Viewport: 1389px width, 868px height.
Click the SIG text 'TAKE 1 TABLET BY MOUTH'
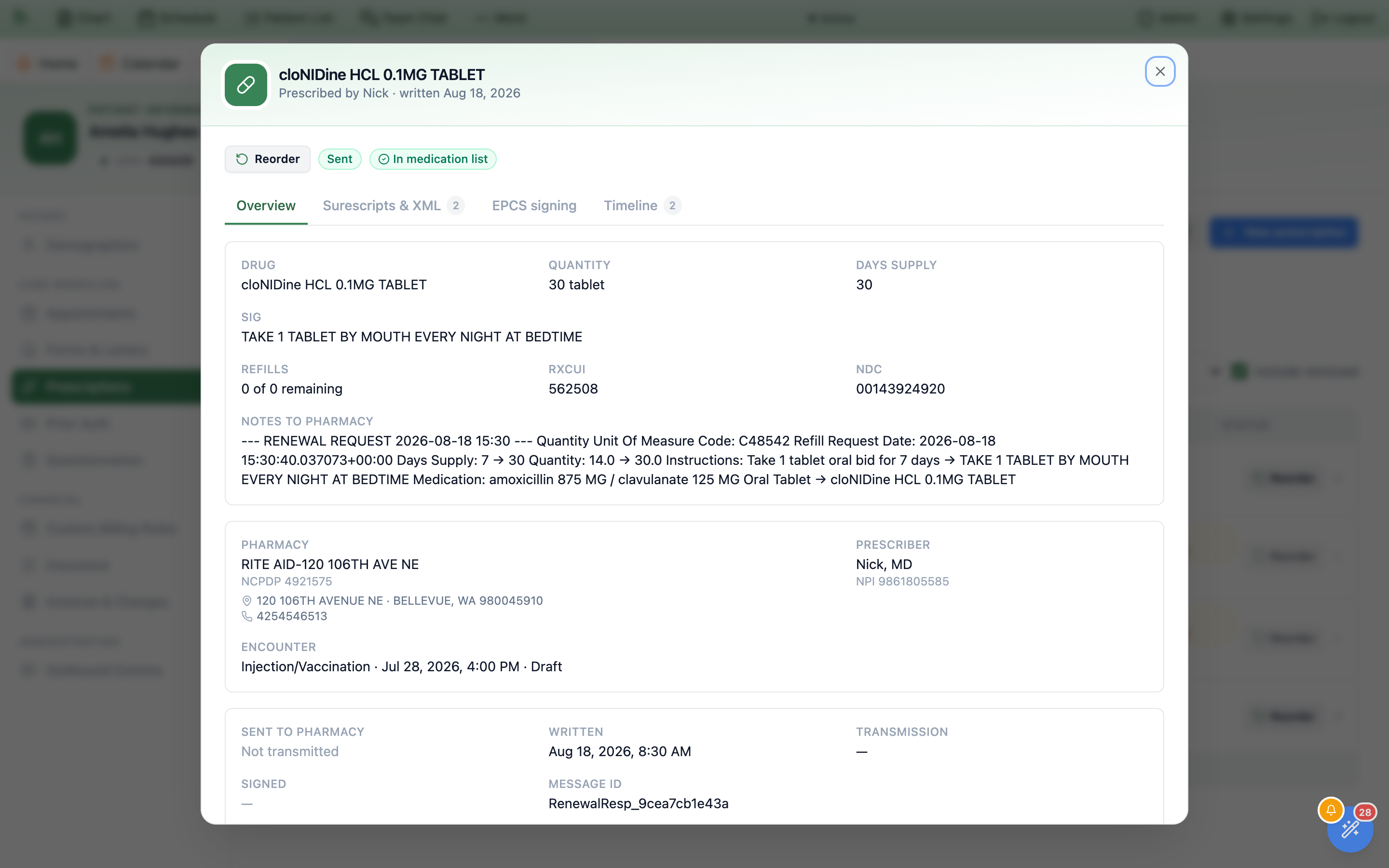click(411, 337)
